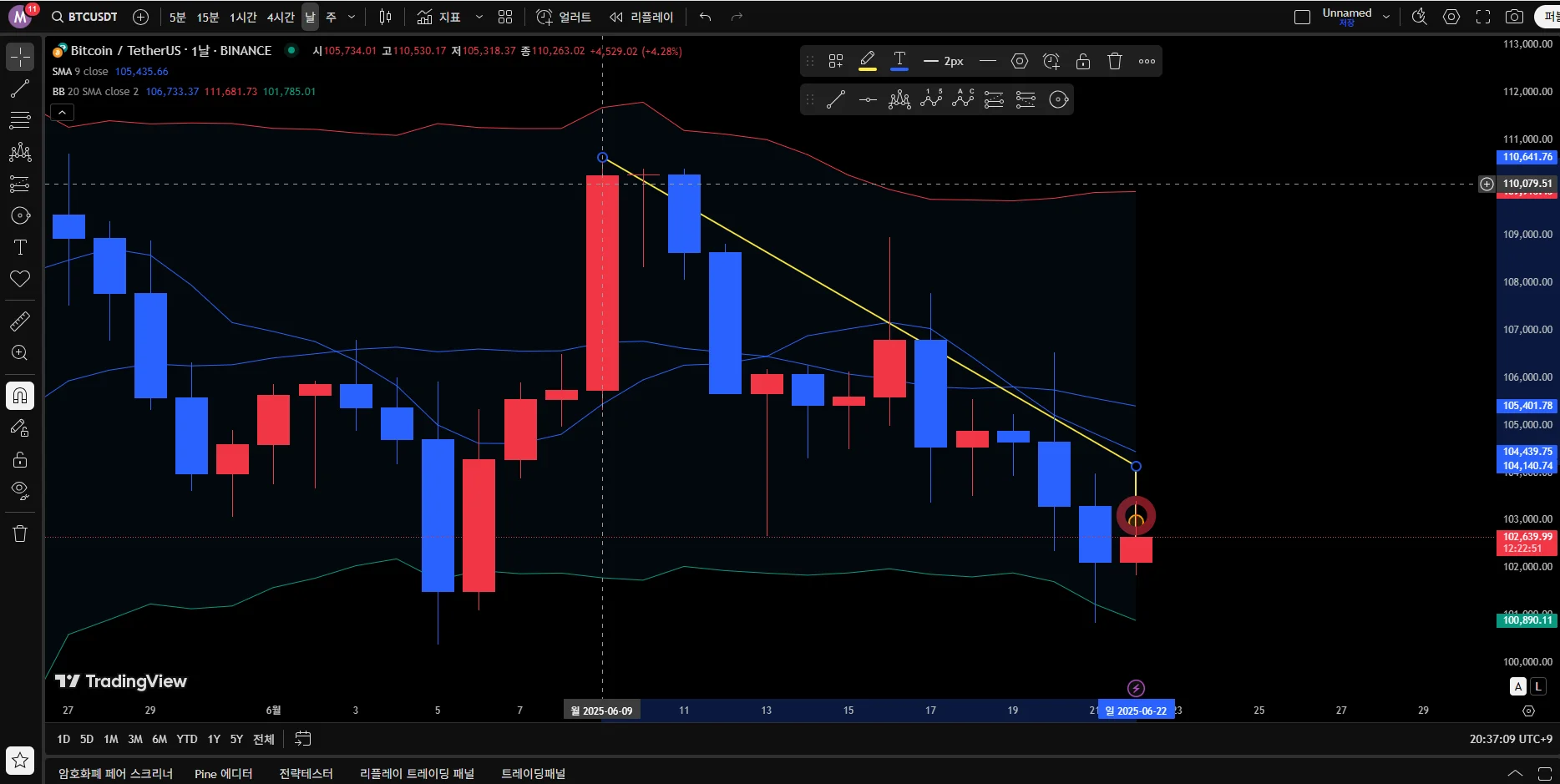The image size is (1560, 784).
Task: Pick the short position tool in favorites toolbar
Action: (x=1026, y=100)
